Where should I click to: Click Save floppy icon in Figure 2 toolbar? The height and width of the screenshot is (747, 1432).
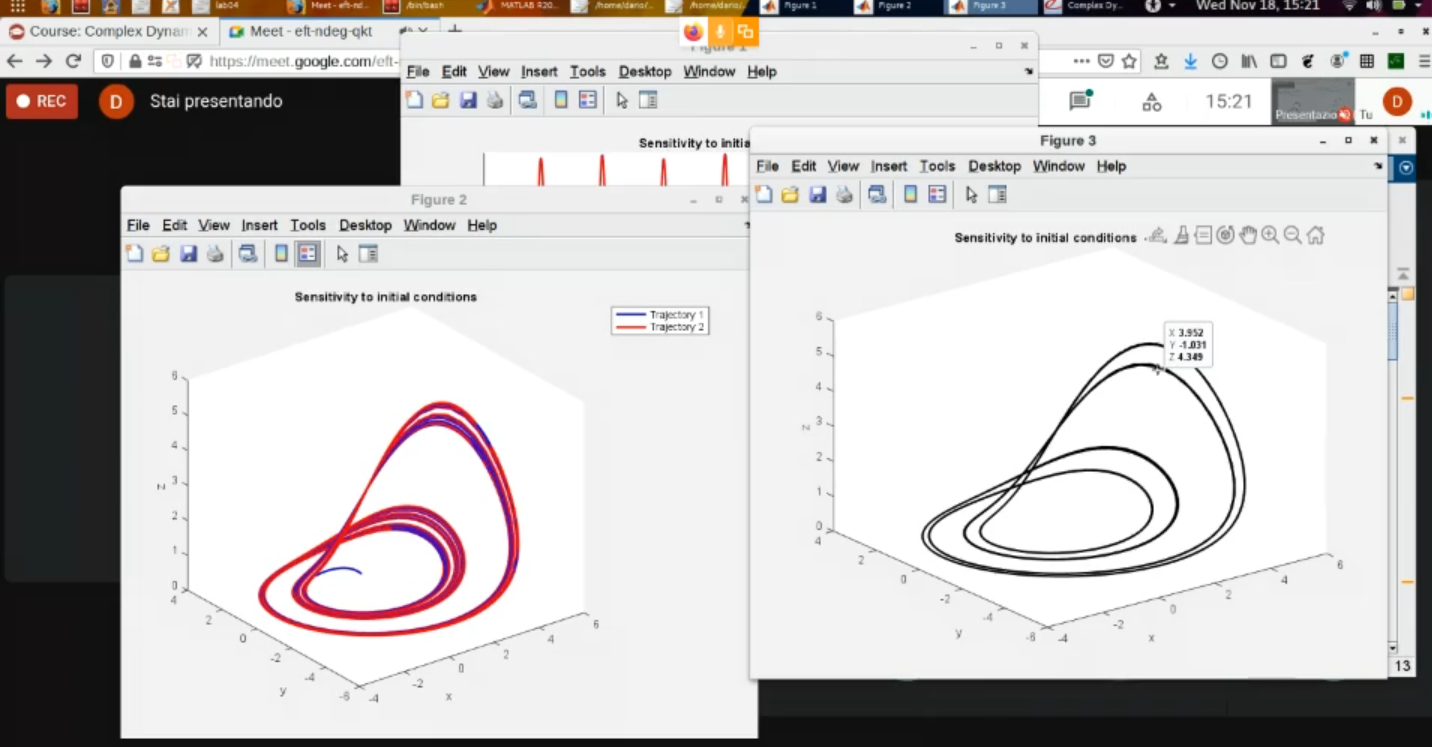click(x=188, y=254)
